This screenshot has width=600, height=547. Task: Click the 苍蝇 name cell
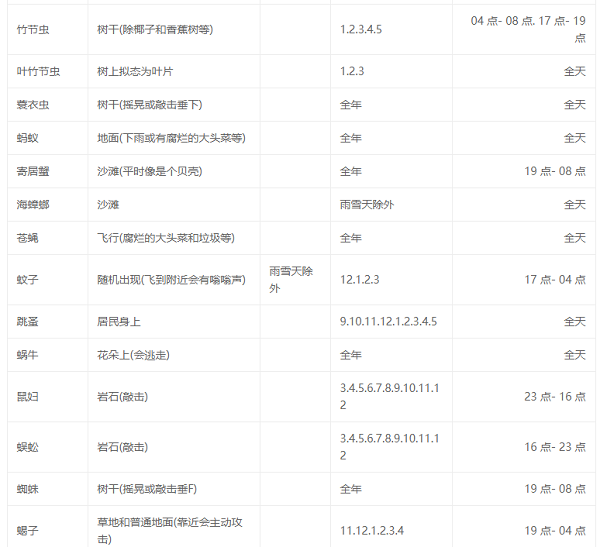coord(28,238)
